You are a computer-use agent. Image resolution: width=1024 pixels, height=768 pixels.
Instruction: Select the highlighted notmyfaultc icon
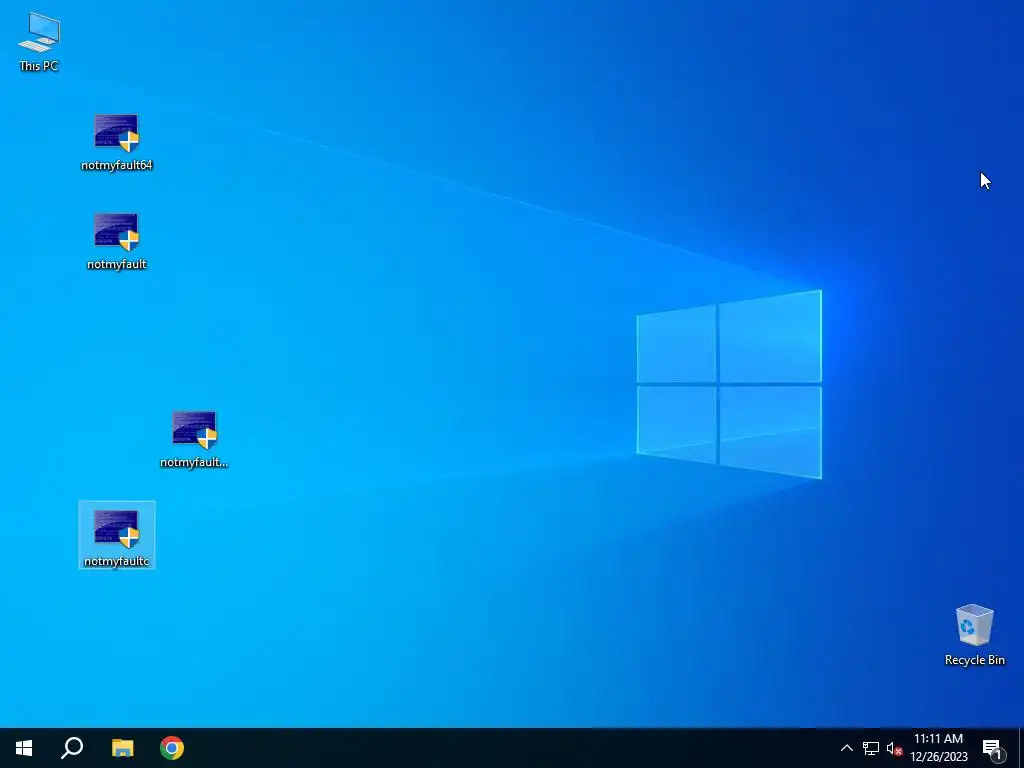[x=116, y=535]
